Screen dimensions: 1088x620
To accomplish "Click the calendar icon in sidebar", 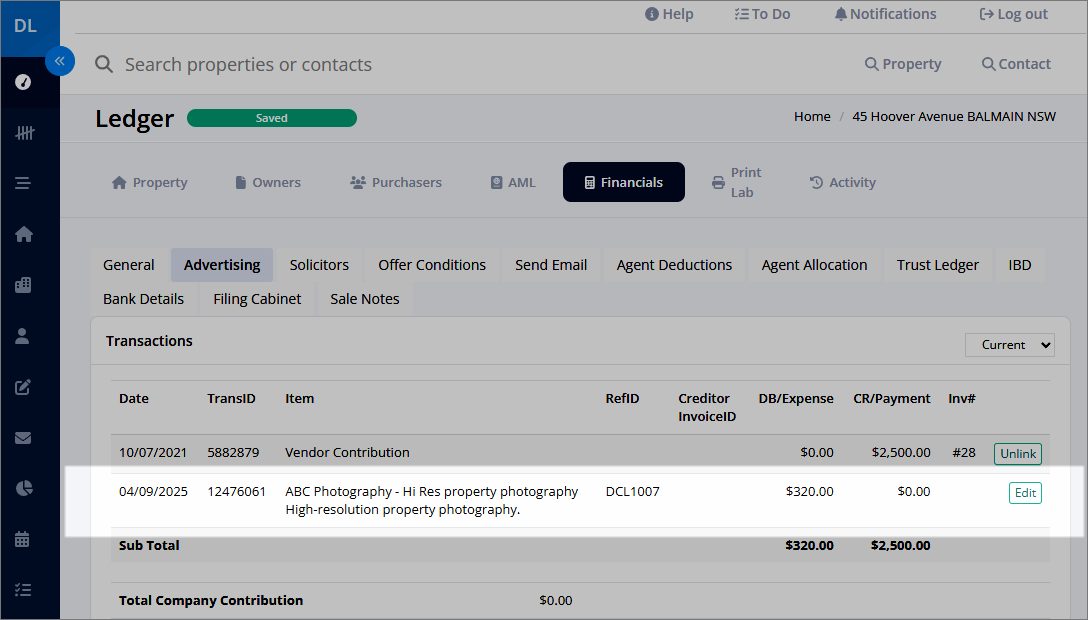I will coord(22,539).
